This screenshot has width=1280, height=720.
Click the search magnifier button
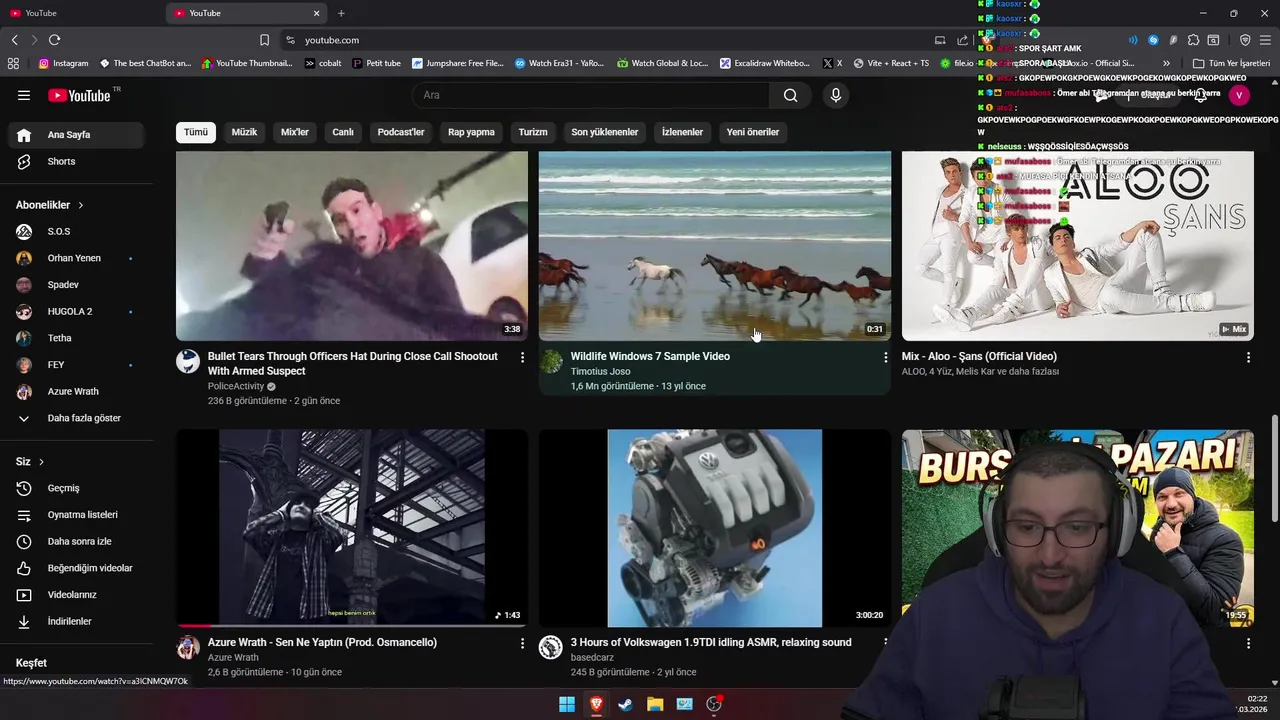790,95
